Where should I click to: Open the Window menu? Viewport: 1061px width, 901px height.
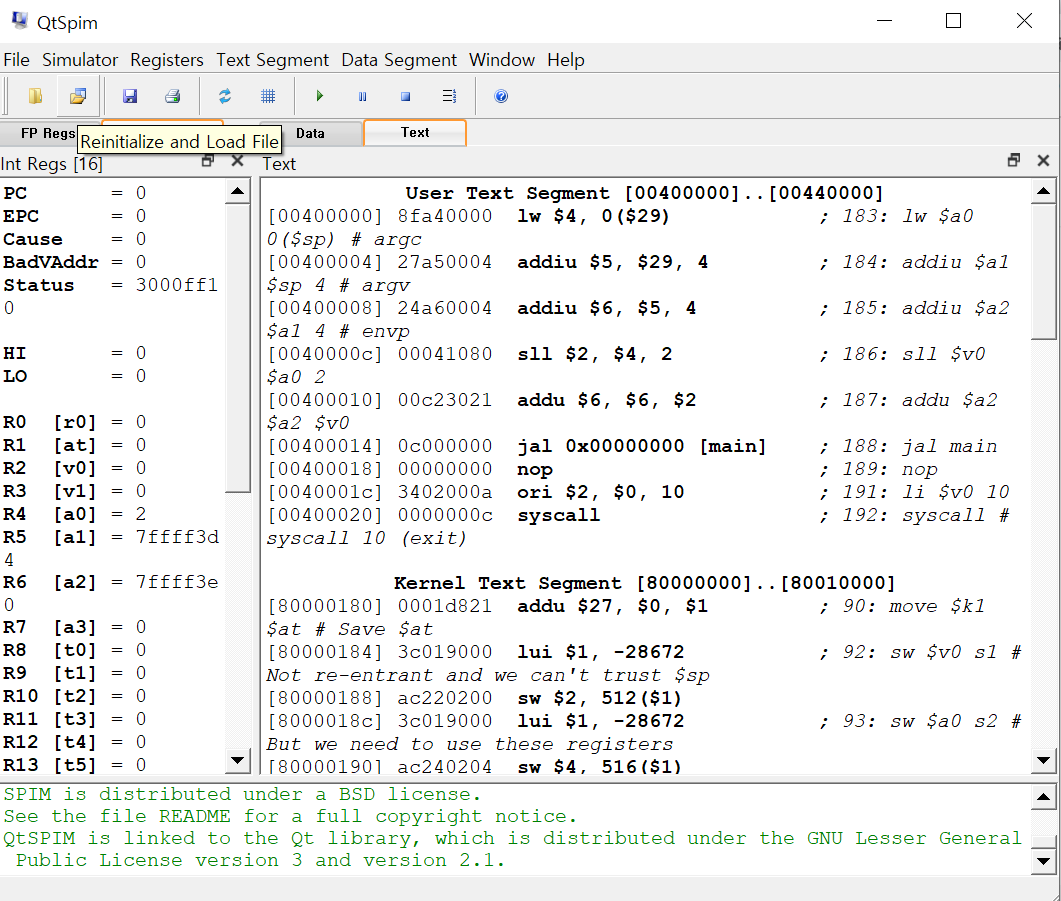point(501,60)
